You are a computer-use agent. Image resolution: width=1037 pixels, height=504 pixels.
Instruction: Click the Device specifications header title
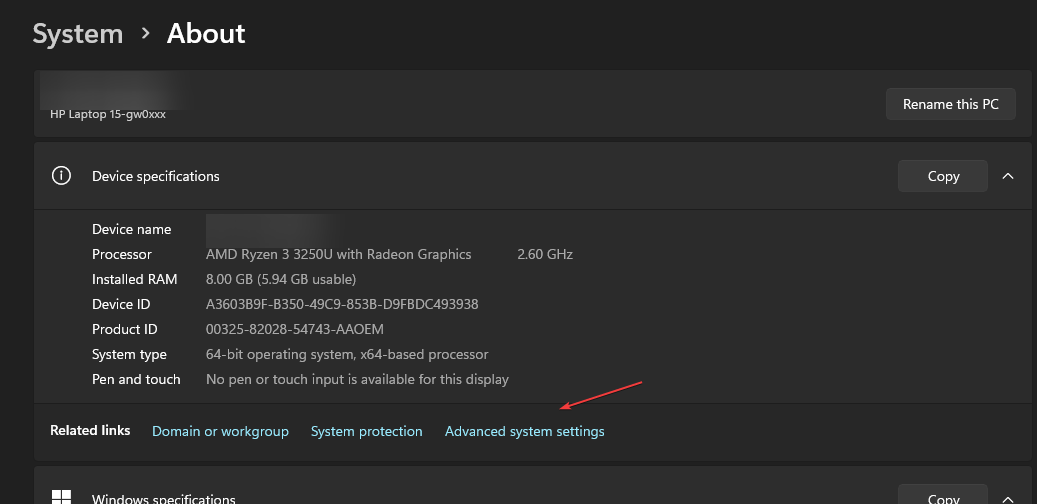155,176
